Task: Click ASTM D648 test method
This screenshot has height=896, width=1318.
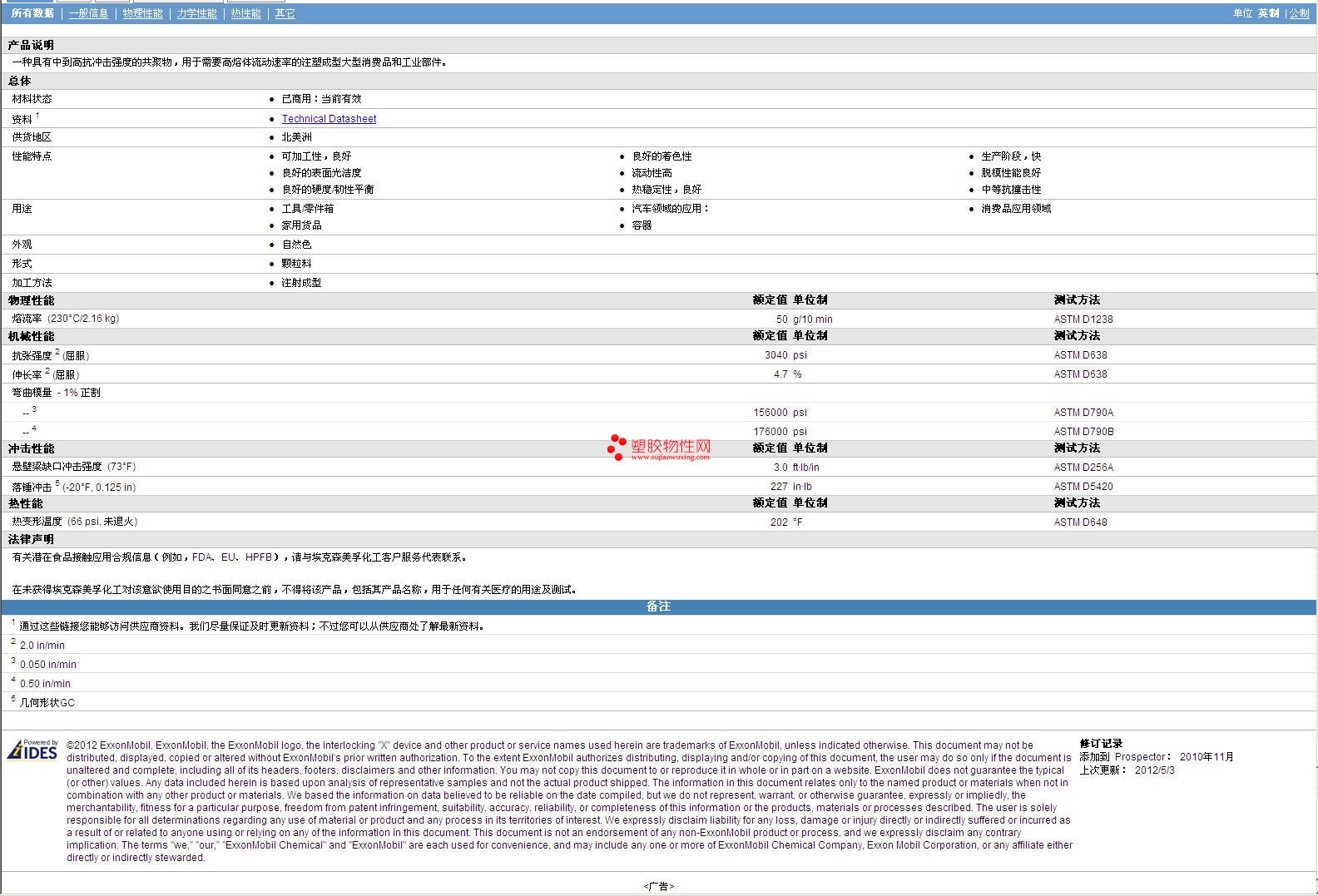Action: [1080, 522]
